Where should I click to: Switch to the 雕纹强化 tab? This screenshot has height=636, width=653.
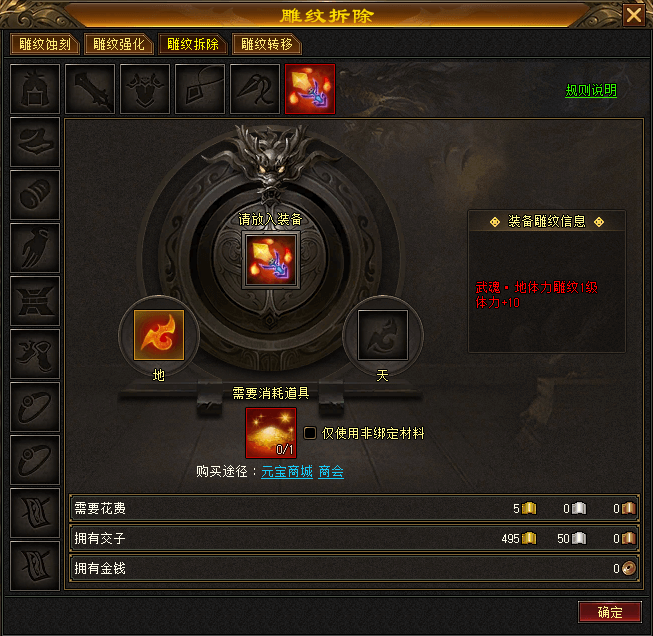tap(119, 44)
